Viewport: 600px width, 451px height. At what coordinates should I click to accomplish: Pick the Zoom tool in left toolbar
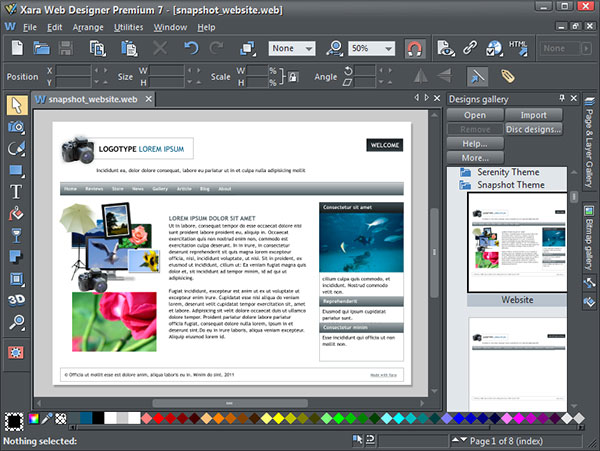[16, 321]
